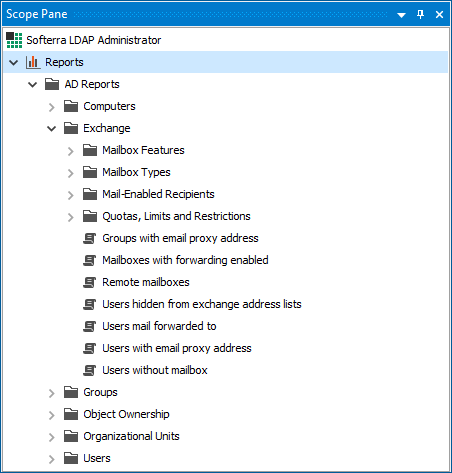452x473 pixels.
Task: Open Users with email proxy address report
Action: point(177,348)
